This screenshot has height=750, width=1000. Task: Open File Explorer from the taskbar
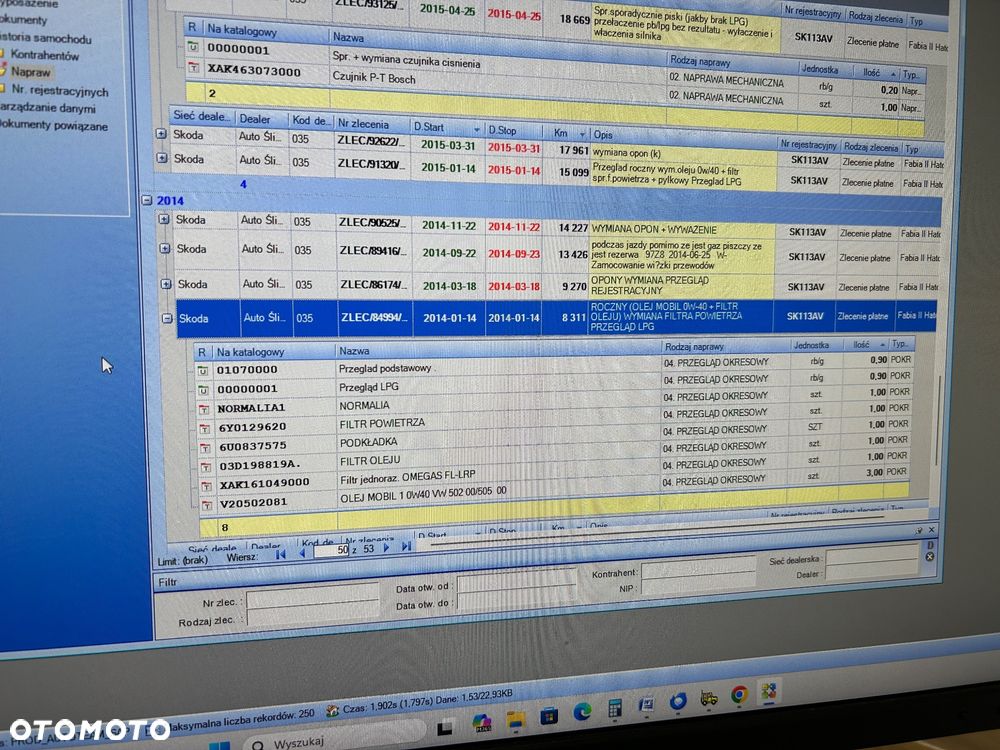pyautogui.click(x=515, y=720)
